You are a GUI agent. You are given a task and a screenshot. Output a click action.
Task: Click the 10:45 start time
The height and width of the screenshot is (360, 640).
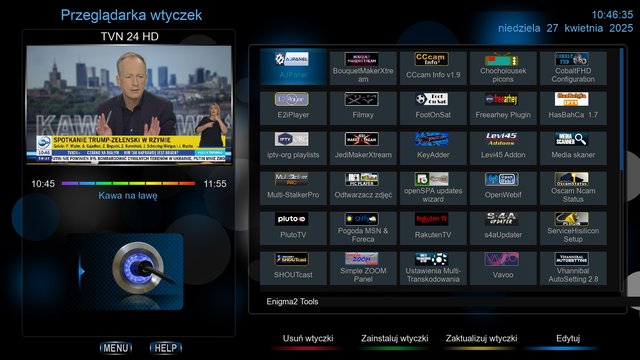tap(43, 184)
